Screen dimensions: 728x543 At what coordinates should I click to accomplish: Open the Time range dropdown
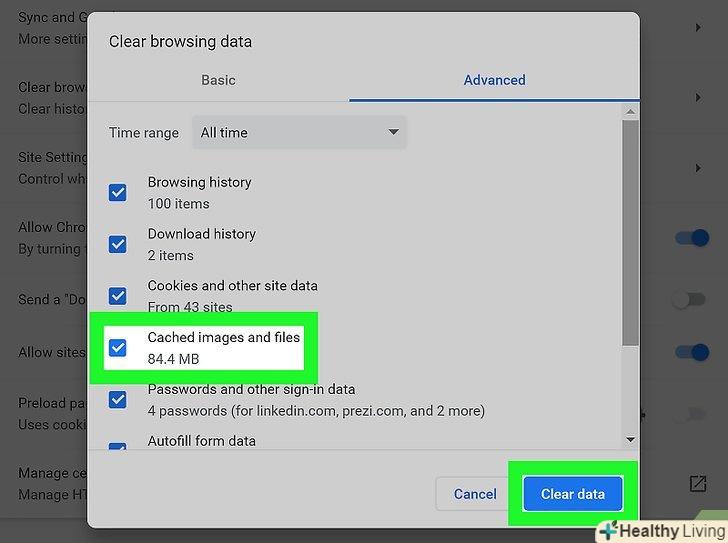point(299,132)
